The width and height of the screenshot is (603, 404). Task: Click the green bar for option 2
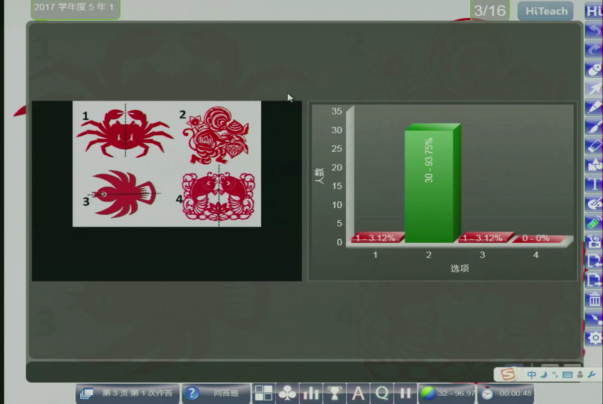(432, 183)
